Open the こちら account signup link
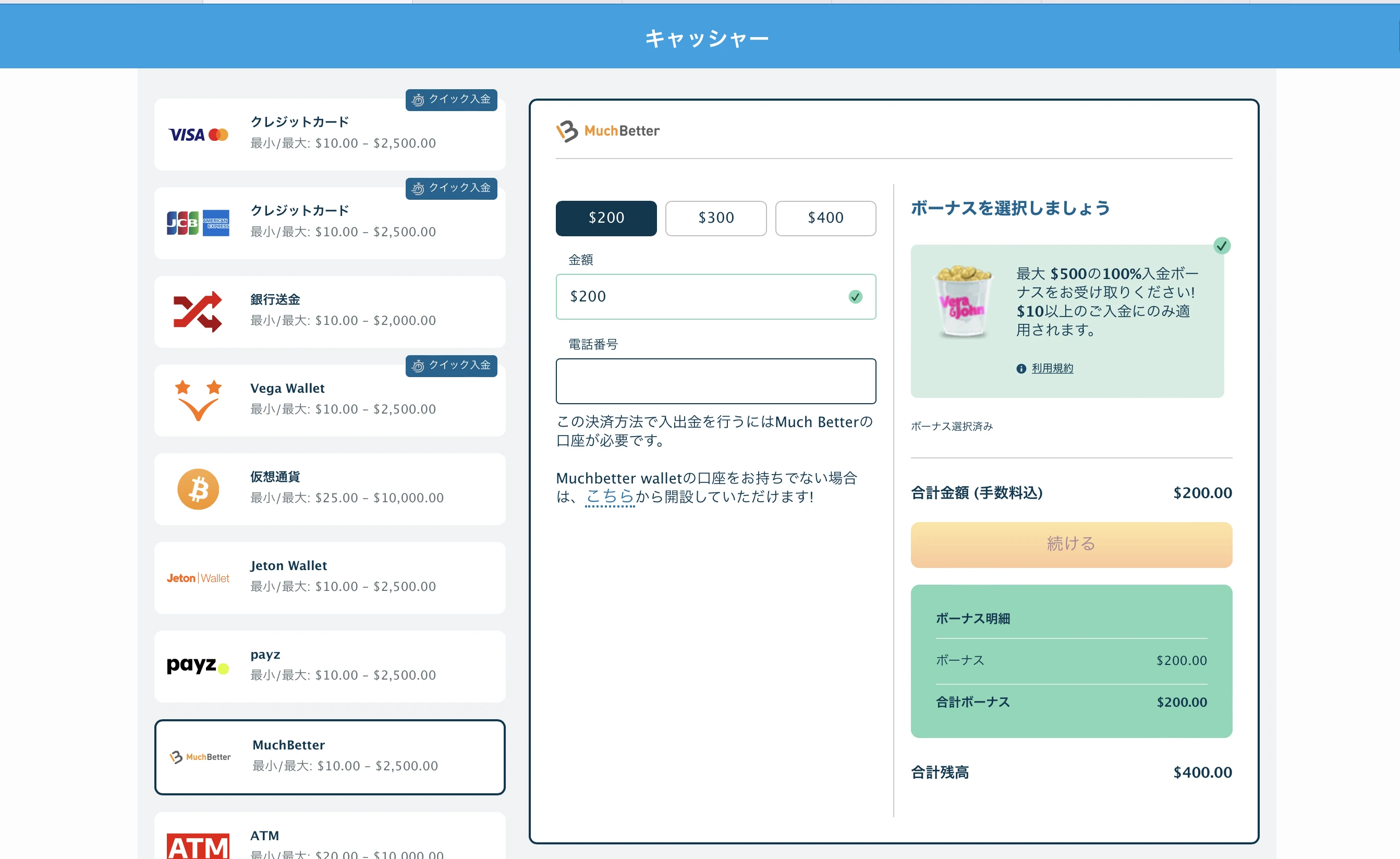The image size is (1400, 859). tap(610, 497)
